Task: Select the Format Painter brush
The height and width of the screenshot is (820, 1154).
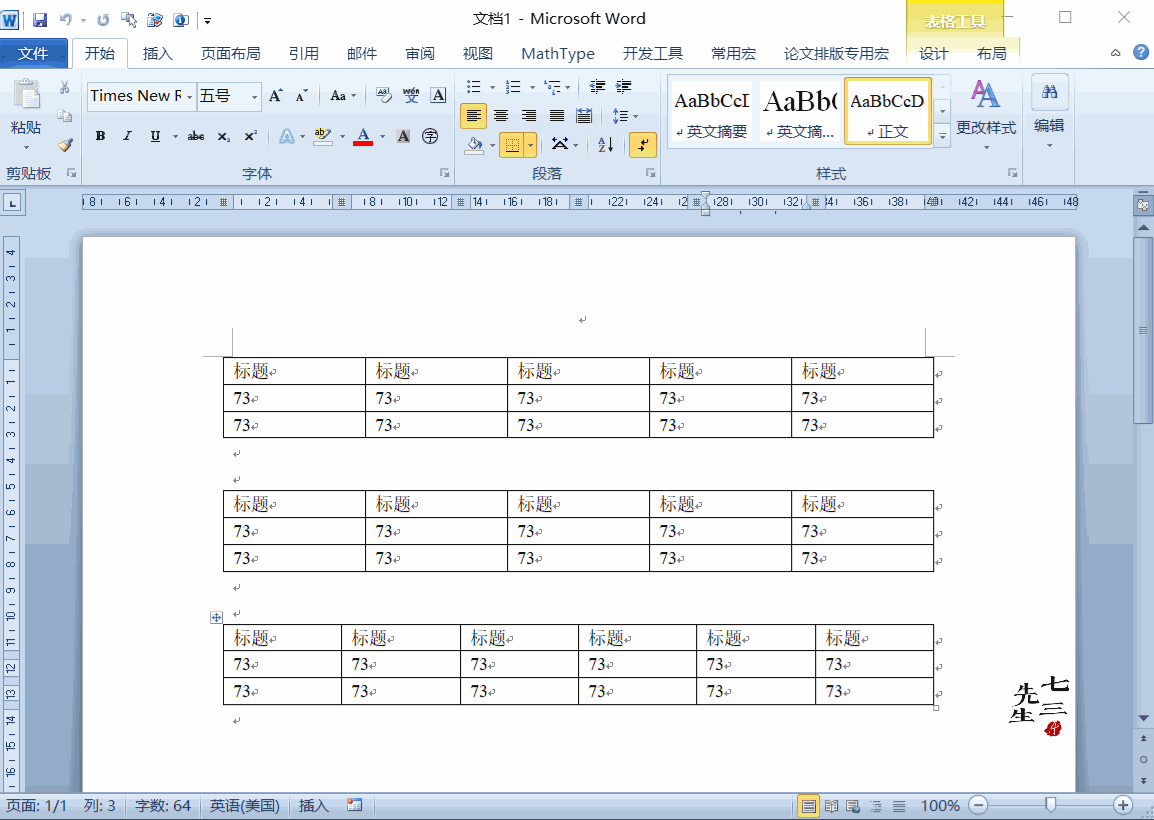Action: pyautogui.click(x=65, y=144)
